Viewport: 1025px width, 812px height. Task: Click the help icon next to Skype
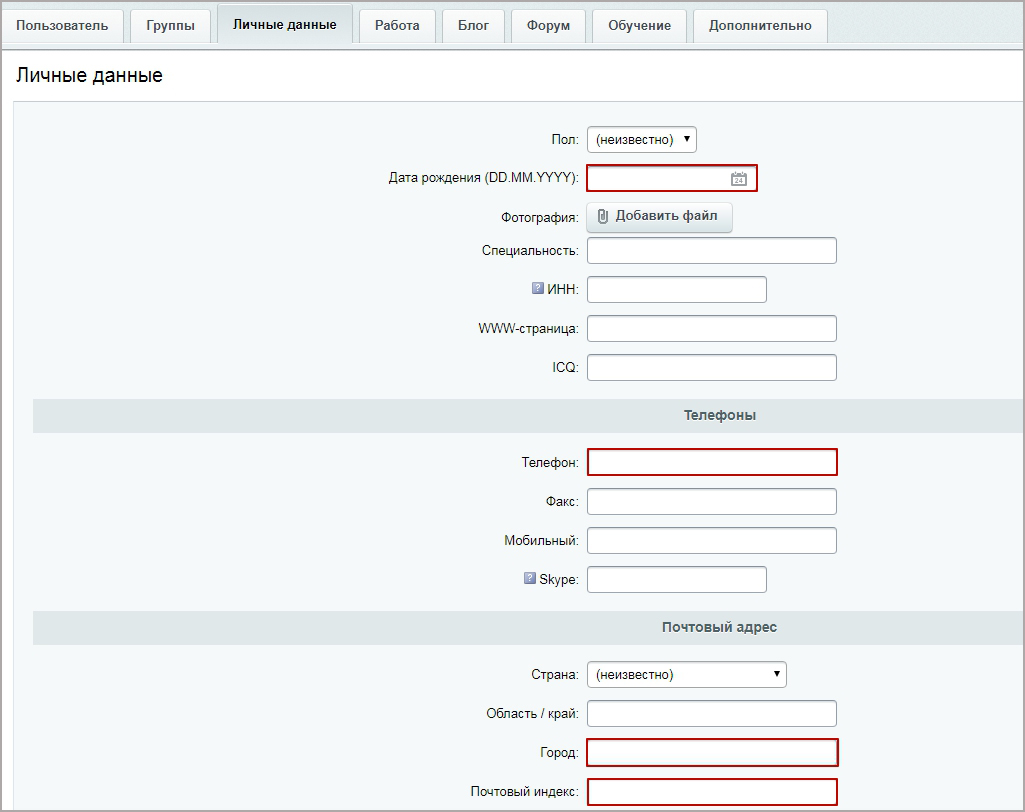[x=530, y=578]
